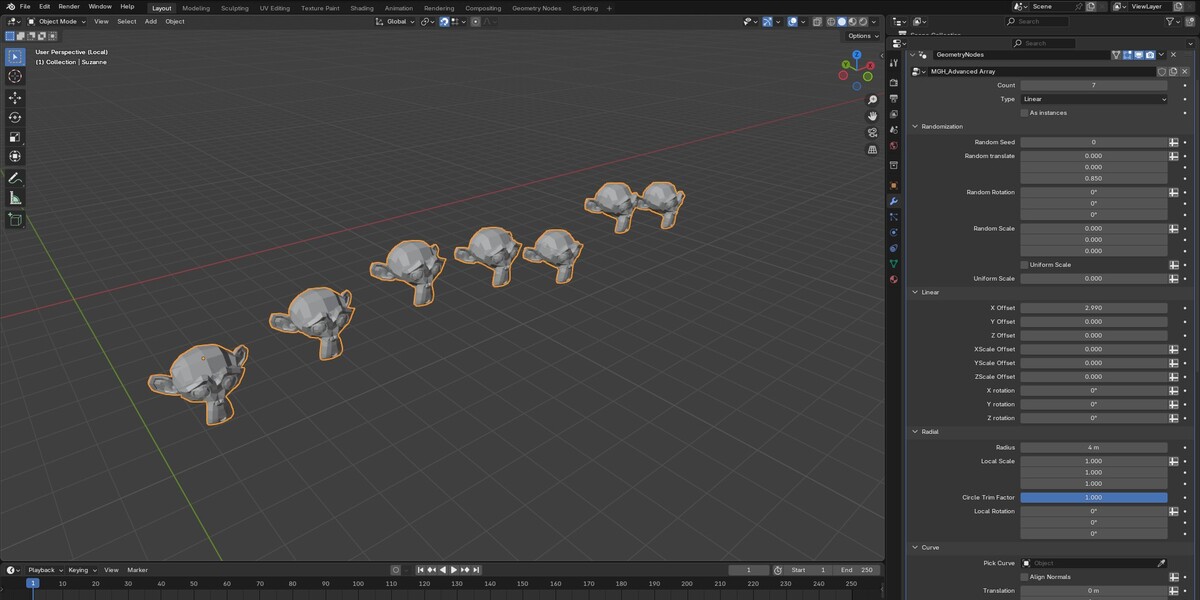Switch to the Sculpting workspace tab
The width and height of the screenshot is (1200, 600).
coord(235,8)
